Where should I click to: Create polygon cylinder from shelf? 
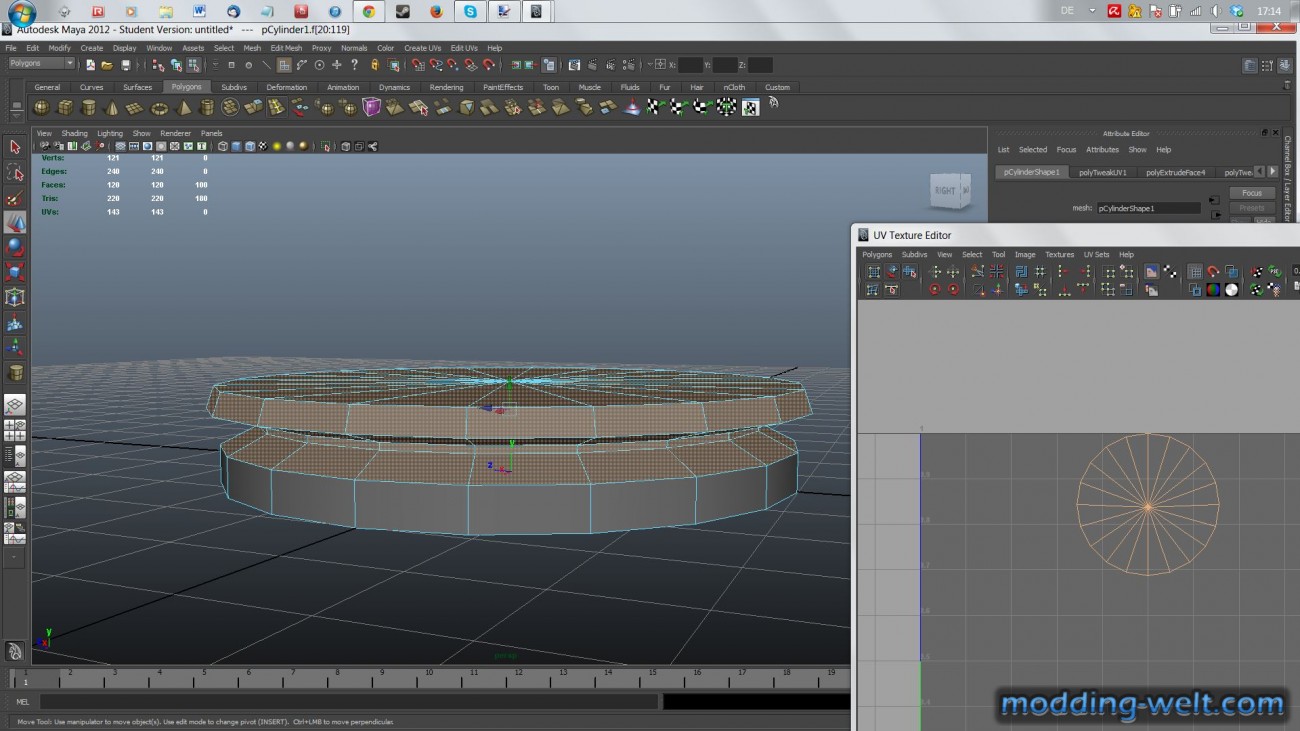(x=88, y=107)
